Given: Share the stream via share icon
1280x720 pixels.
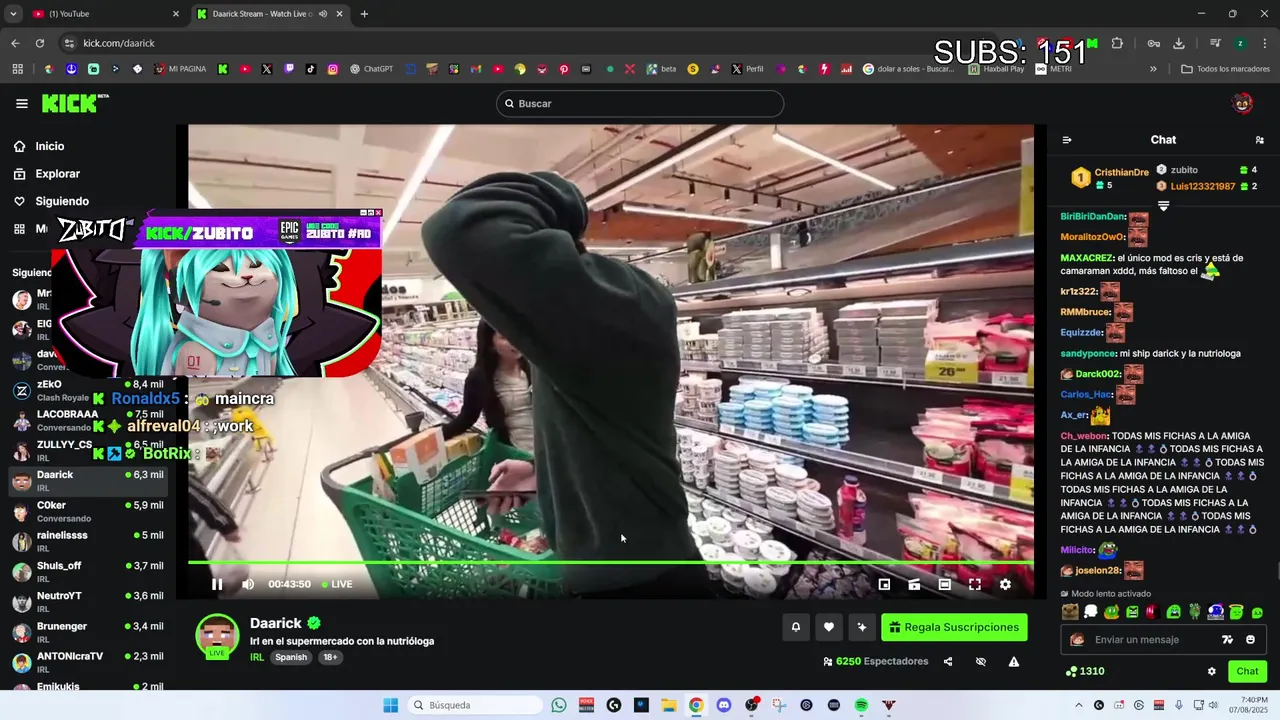Looking at the screenshot, I should pos(948,661).
